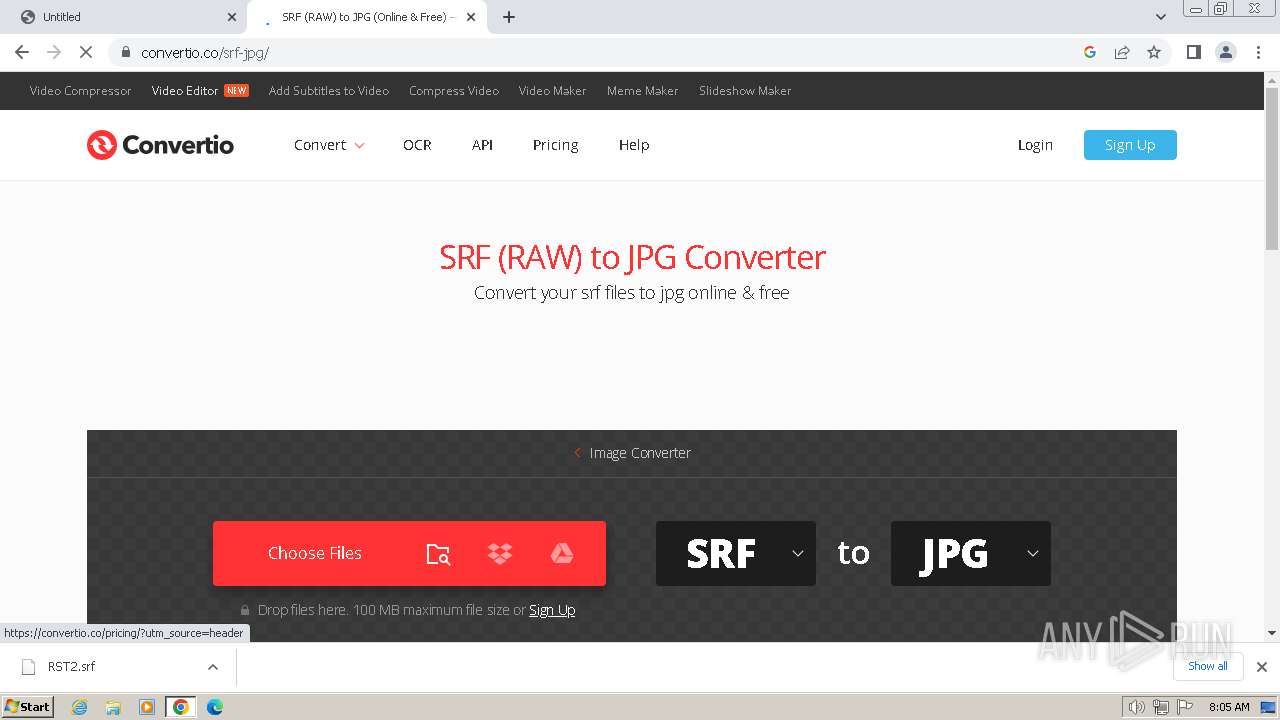This screenshot has height=720, width=1280.
Task: Open Internet Explorer from the taskbar
Action: (x=79, y=707)
